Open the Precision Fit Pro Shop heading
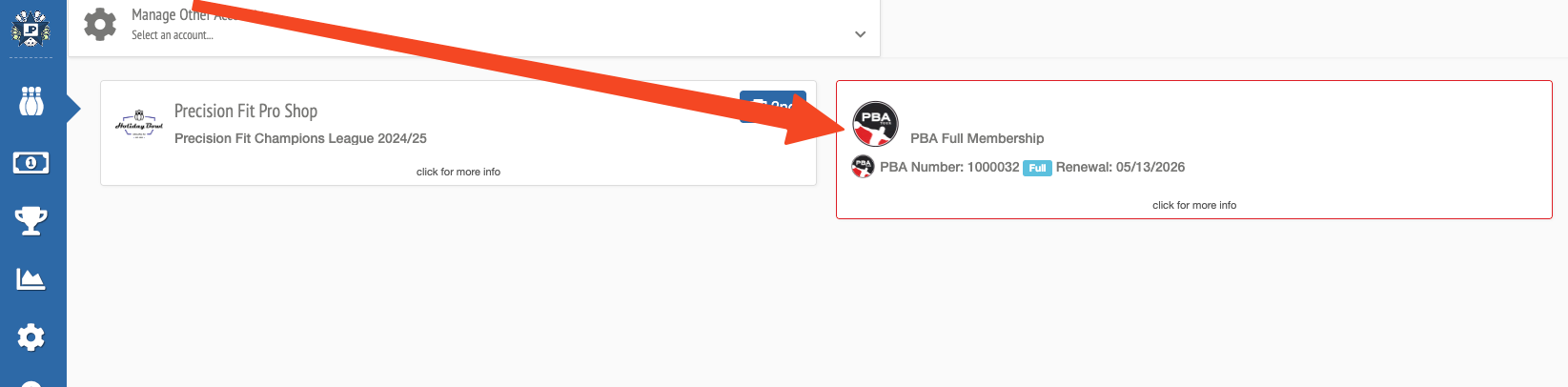This screenshot has width=1568, height=387. [246, 111]
